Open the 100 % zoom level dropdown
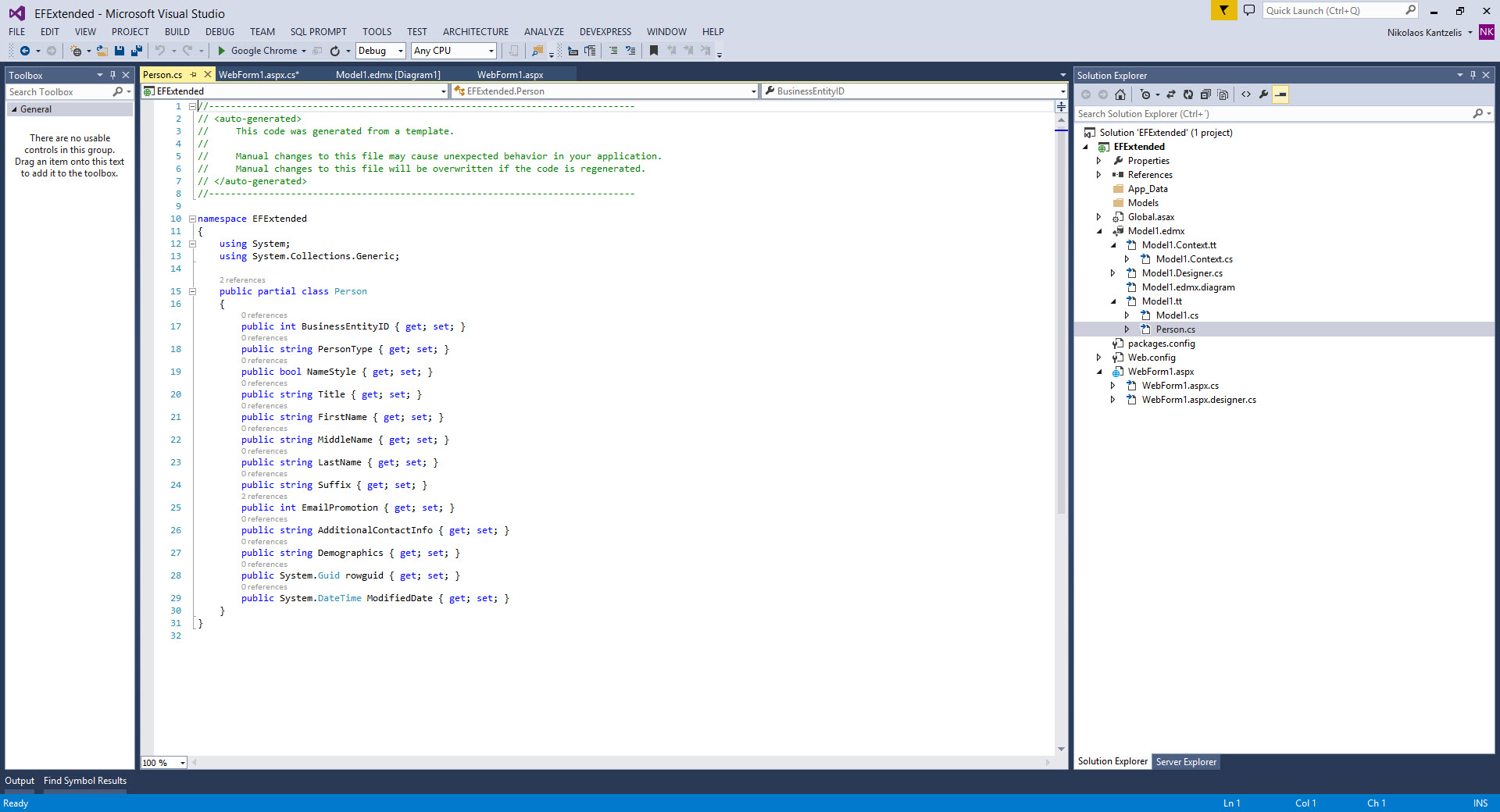The height and width of the screenshot is (812, 1500). [164, 763]
